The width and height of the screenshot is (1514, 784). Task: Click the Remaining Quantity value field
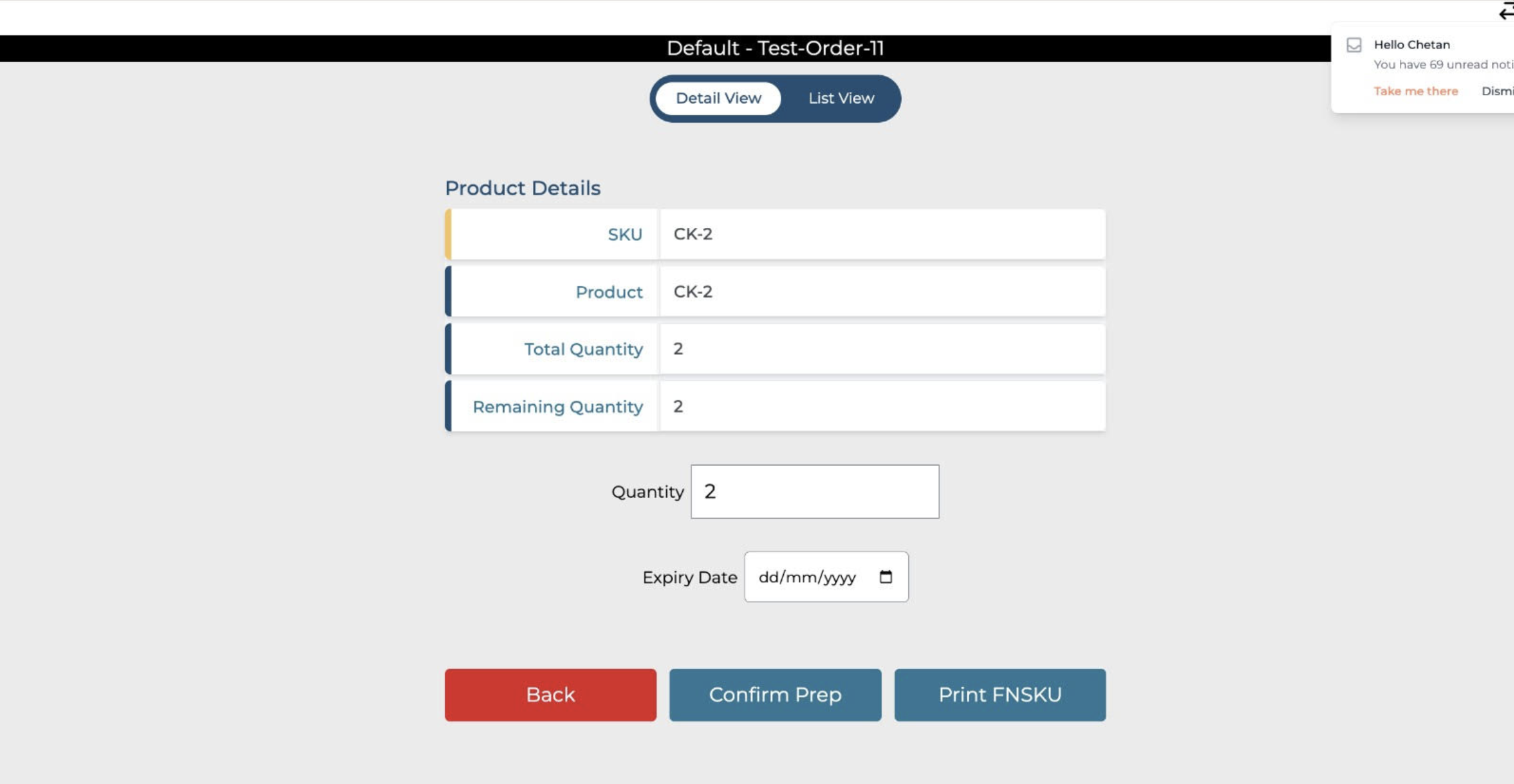coord(882,407)
